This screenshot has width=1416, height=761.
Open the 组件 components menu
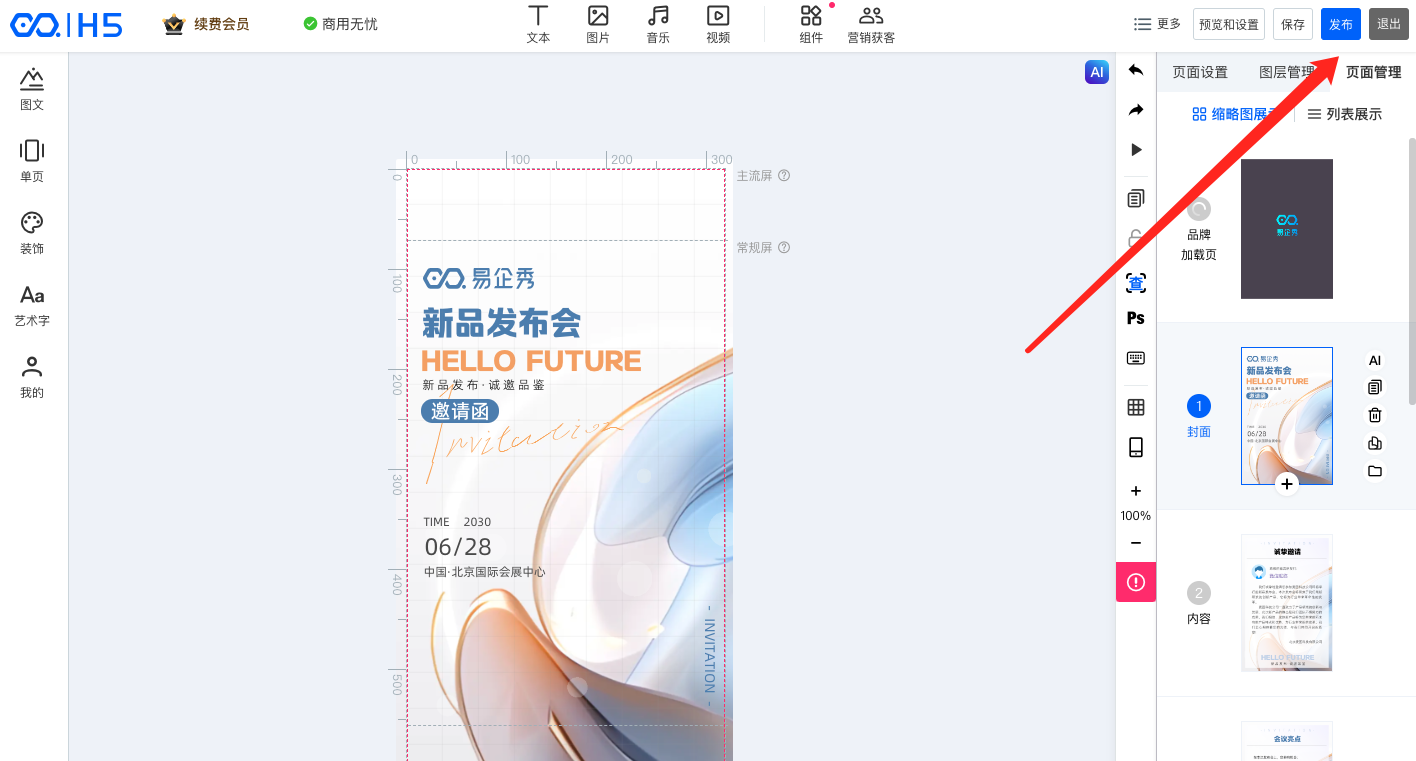[x=811, y=25]
